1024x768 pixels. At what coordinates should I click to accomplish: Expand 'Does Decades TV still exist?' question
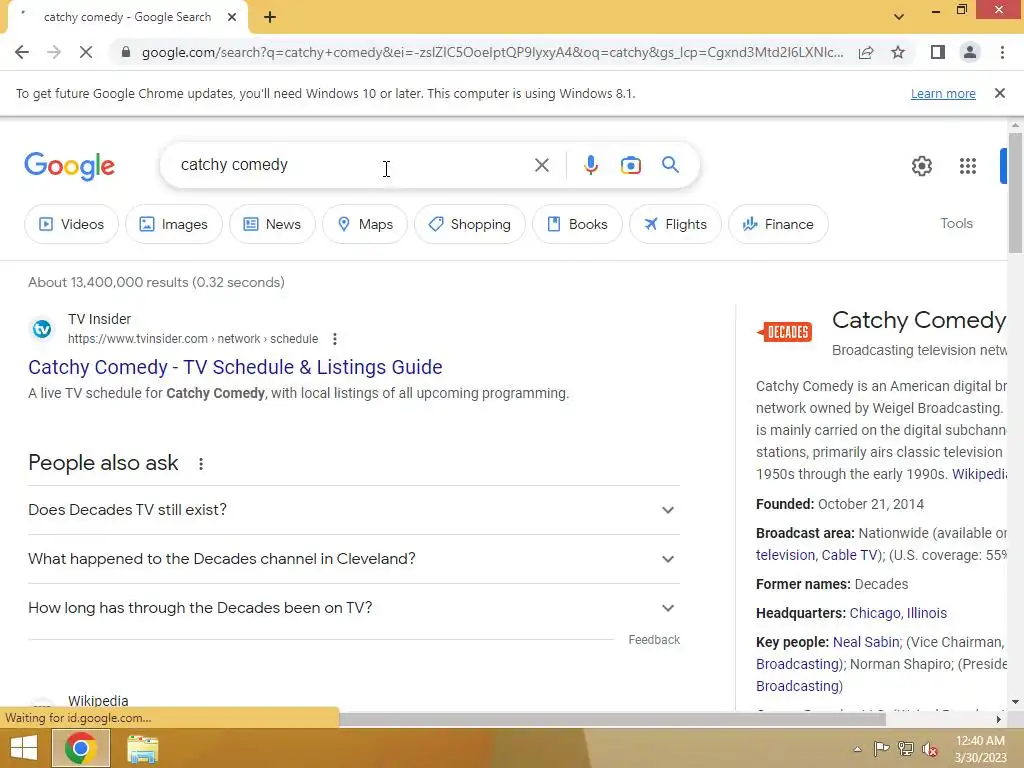click(354, 510)
